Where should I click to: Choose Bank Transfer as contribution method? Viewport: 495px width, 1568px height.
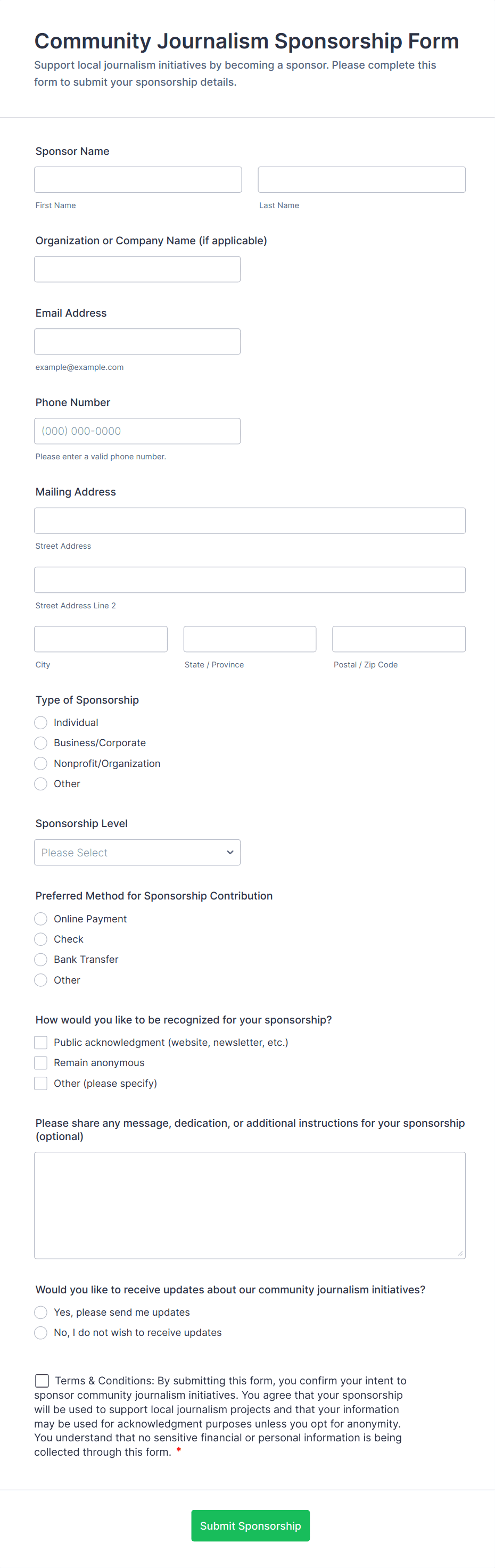pos(41,959)
